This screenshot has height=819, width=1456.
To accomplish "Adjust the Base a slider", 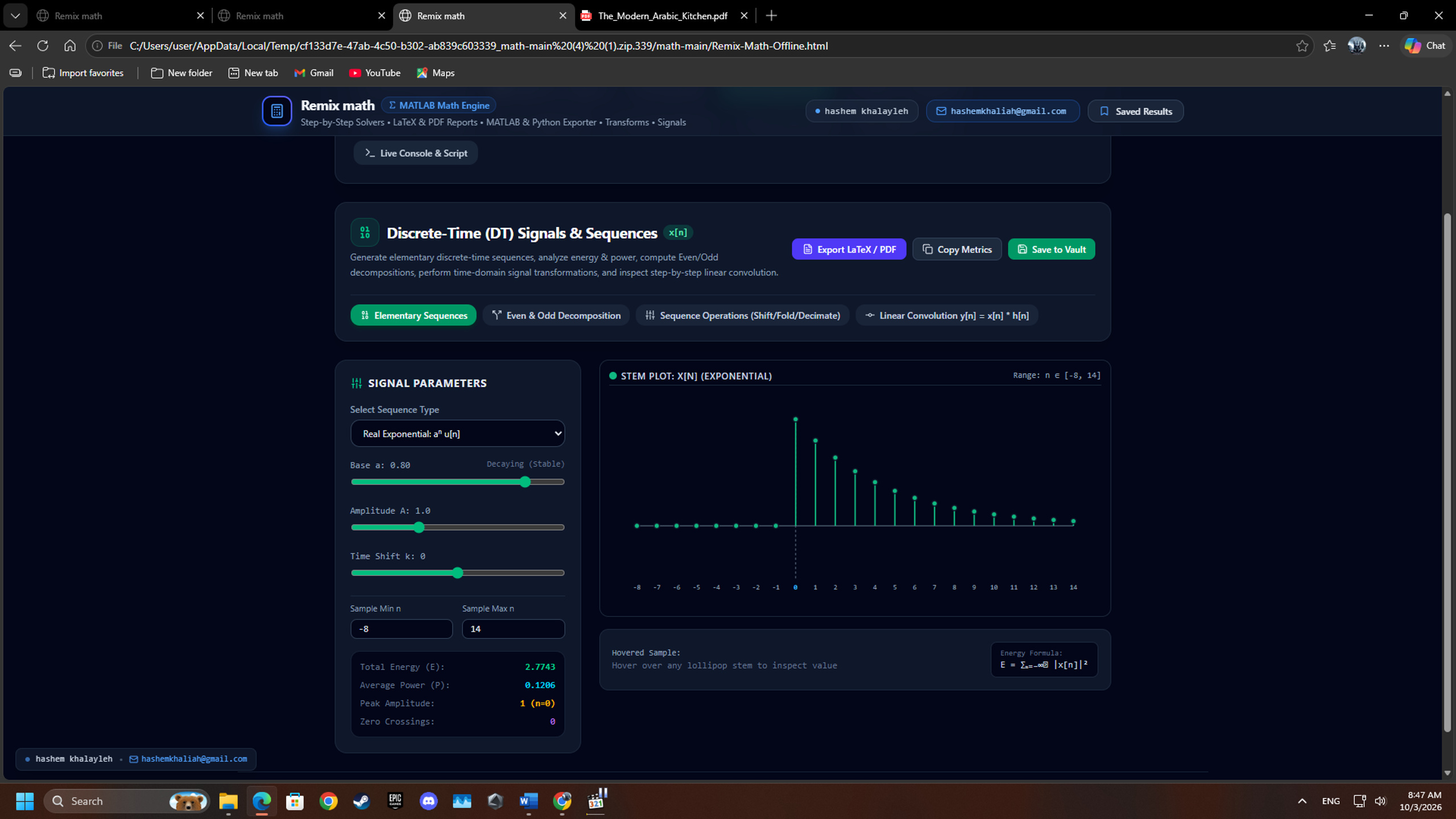I will [x=457, y=482].
